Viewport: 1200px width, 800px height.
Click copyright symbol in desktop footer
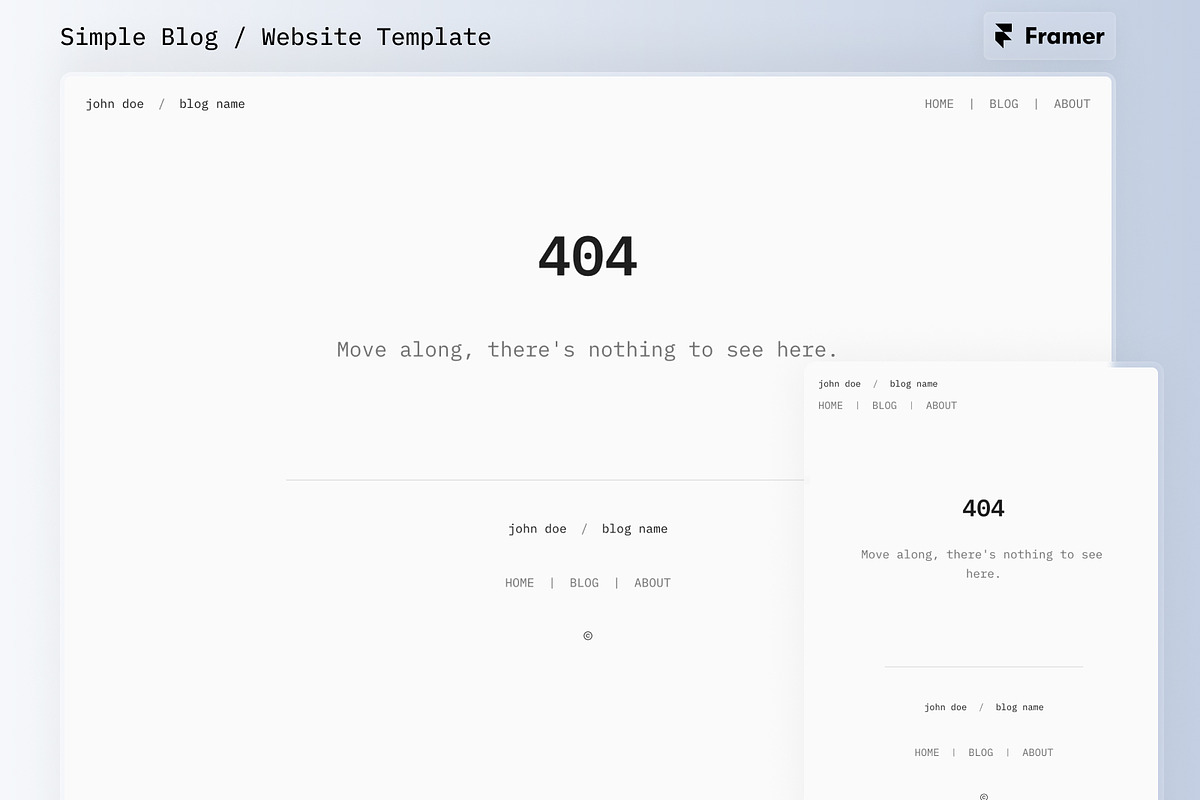pyautogui.click(x=588, y=635)
